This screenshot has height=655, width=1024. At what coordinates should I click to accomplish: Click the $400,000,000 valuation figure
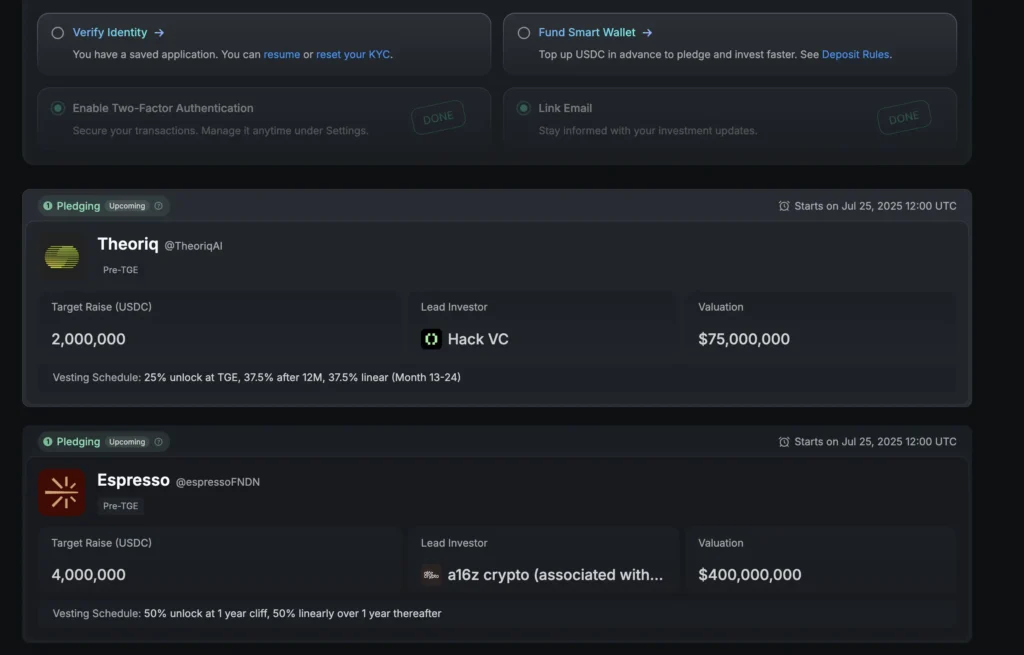tap(750, 575)
